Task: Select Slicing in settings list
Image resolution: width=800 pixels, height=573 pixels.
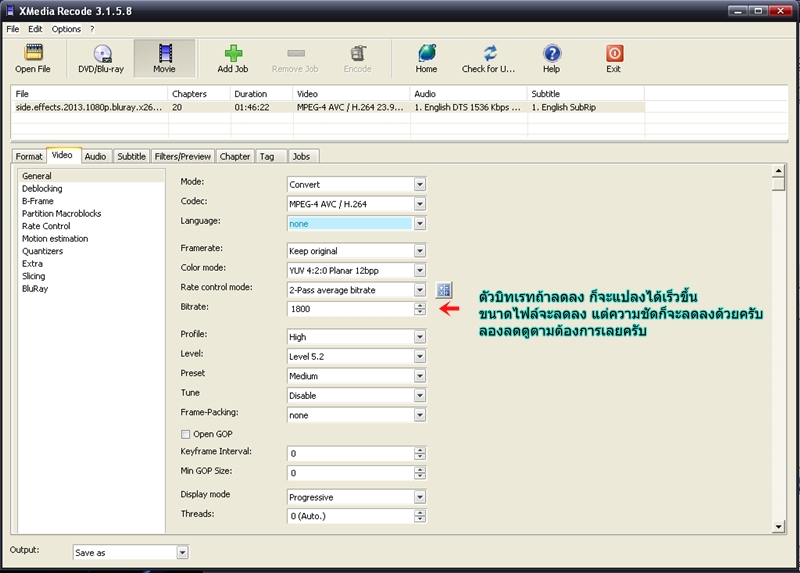Action: pyautogui.click(x=34, y=276)
